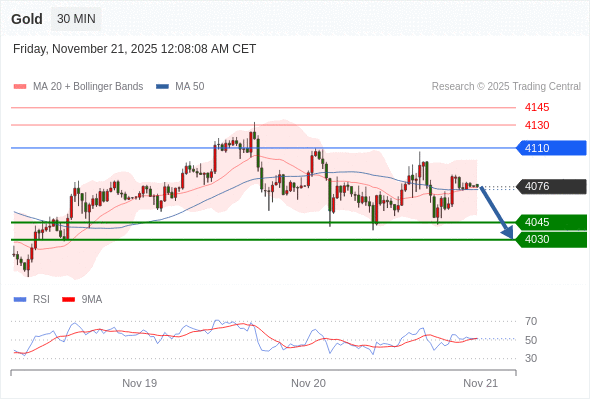Click the red 9MA legend swatch
Viewport: 590px width, 400px height.
68,300
